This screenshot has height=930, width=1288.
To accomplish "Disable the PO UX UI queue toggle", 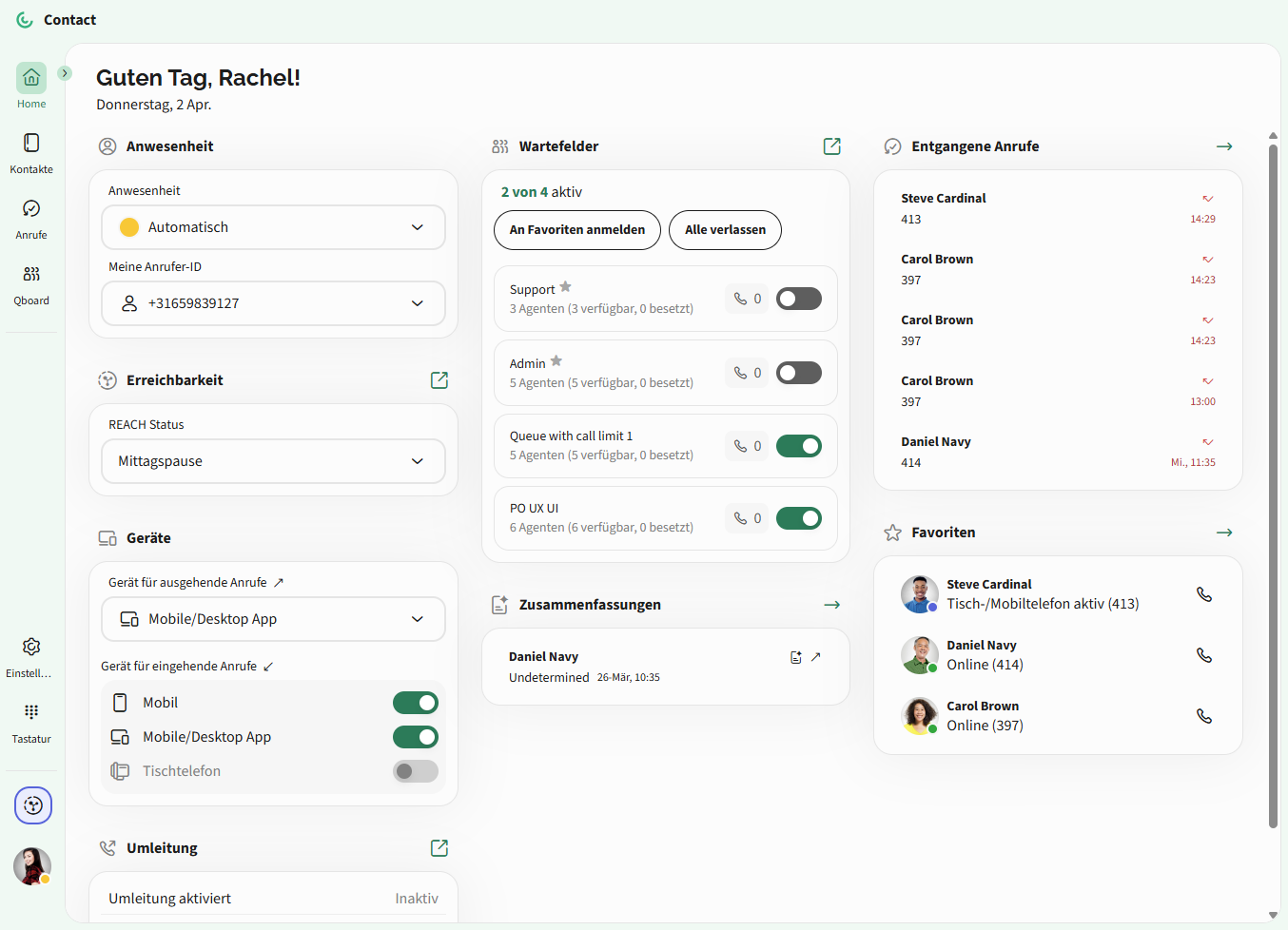I will 798,518.
